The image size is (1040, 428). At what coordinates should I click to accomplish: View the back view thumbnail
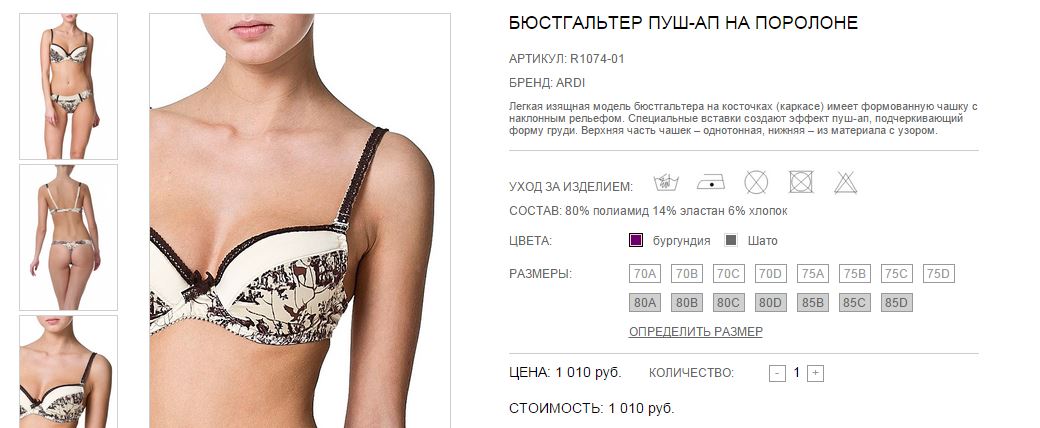pos(68,238)
